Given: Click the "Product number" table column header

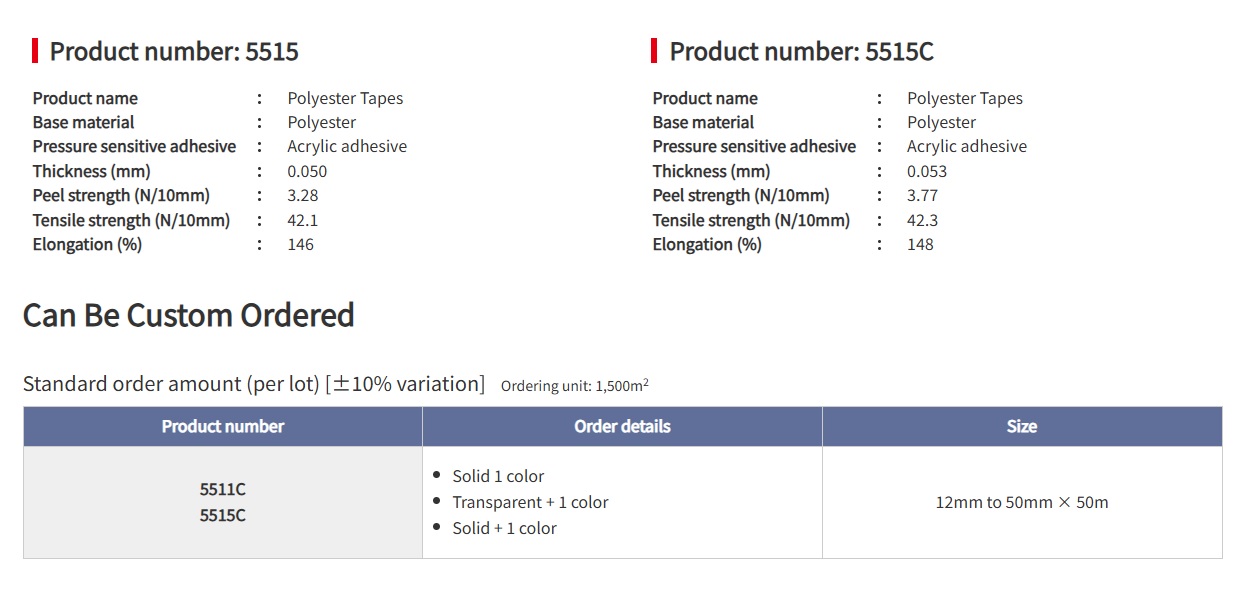Looking at the screenshot, I should pyautogui.click(x=223, y=426).
